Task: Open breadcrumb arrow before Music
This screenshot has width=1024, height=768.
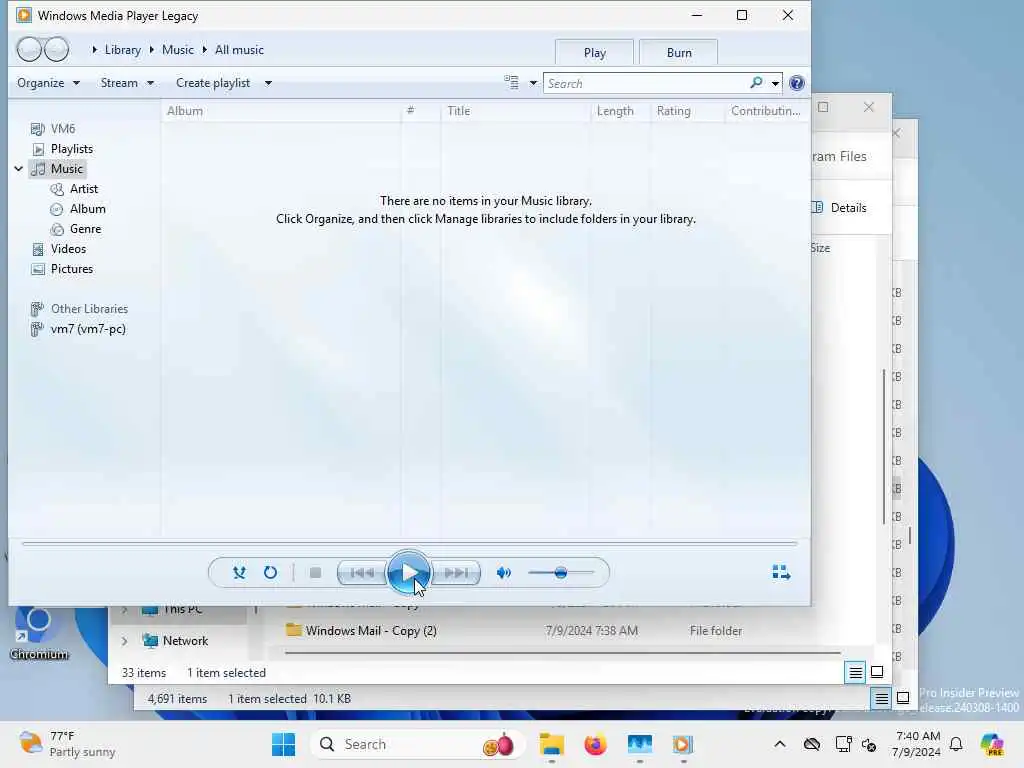Action: pos(152,50)
